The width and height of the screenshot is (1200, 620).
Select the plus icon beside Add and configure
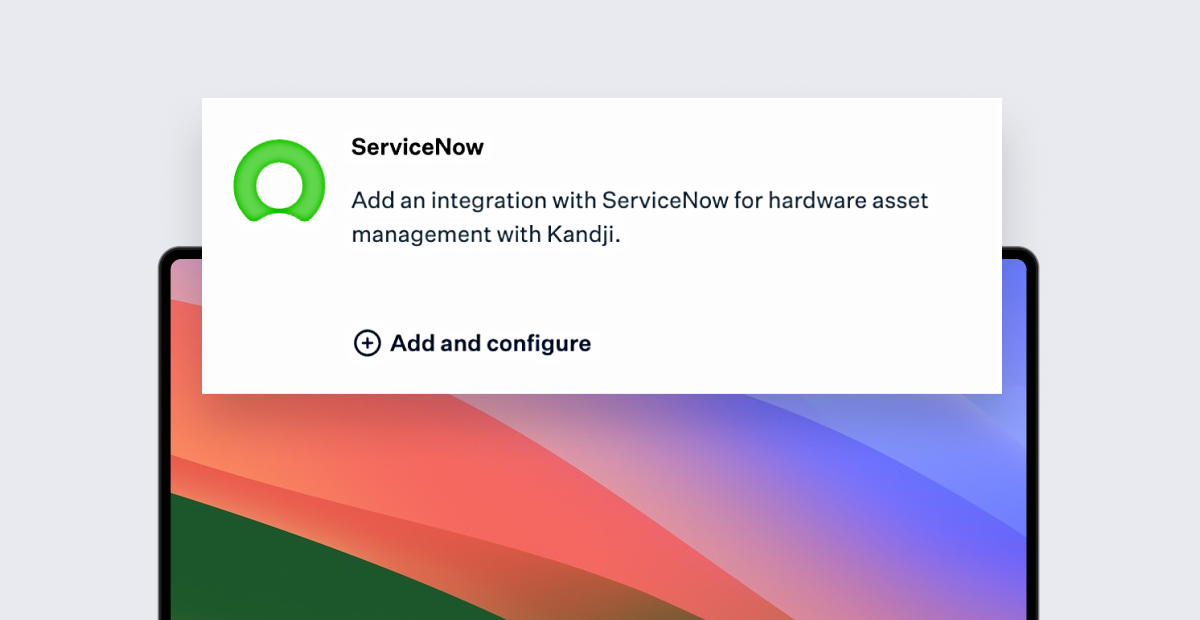[x=367, y=343]
